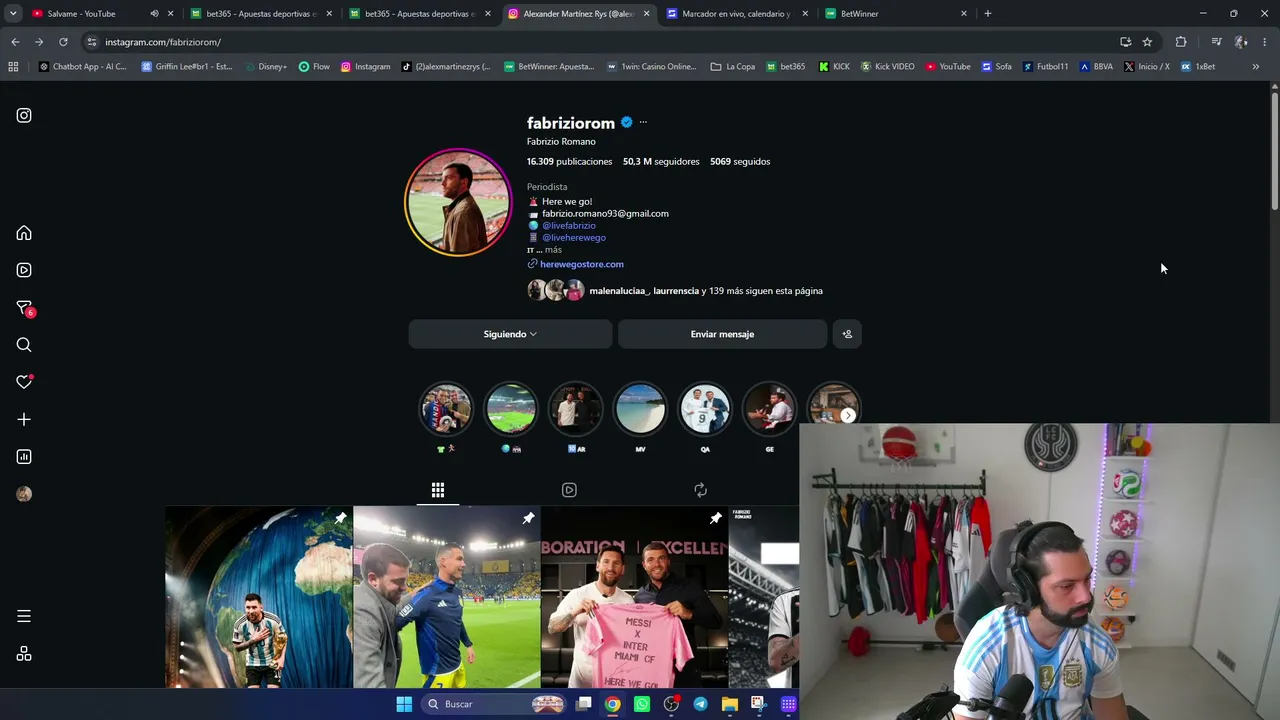Expand the bio with "más"

[553, 250]
